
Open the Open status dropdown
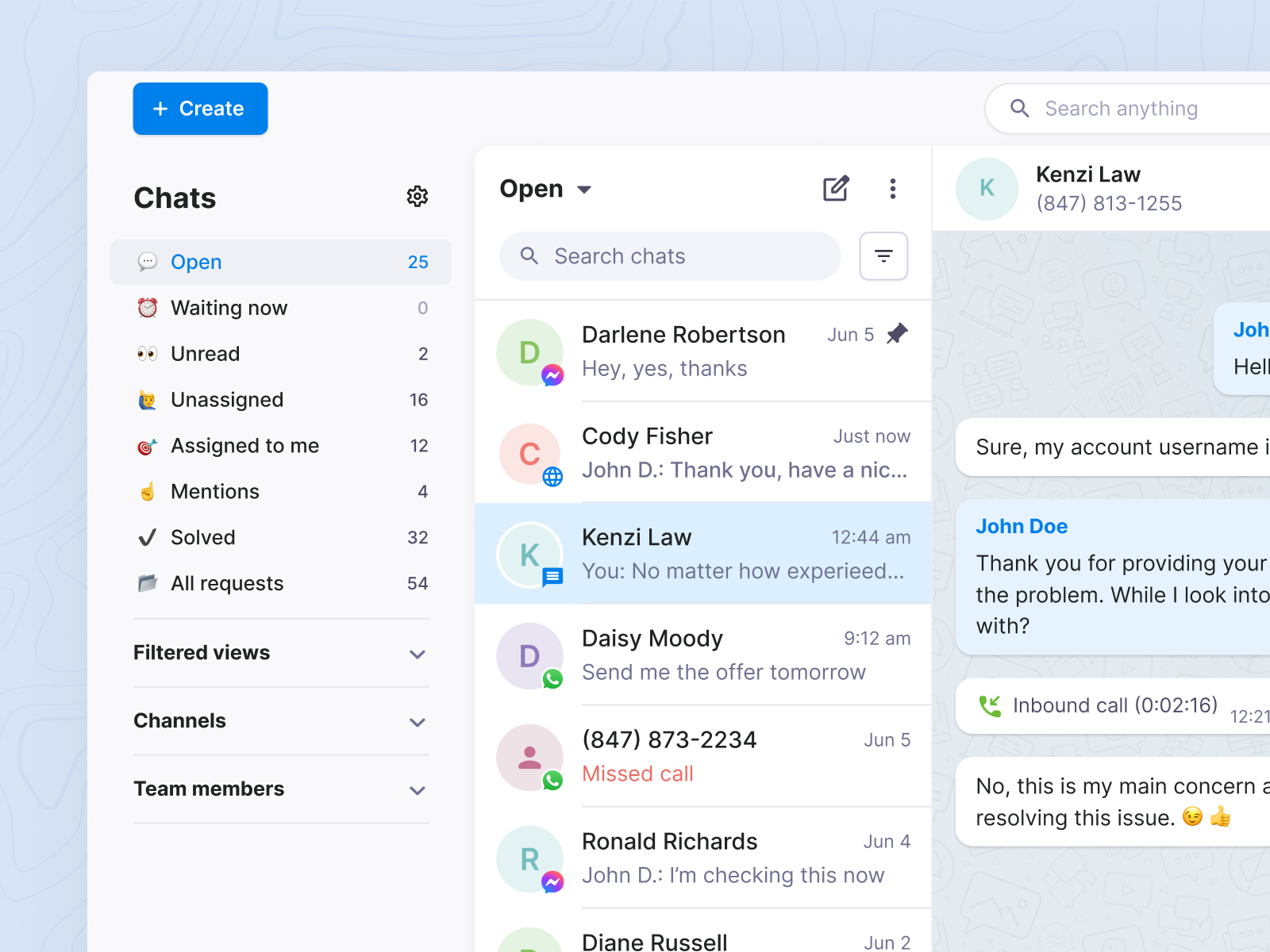coord(545,188)
